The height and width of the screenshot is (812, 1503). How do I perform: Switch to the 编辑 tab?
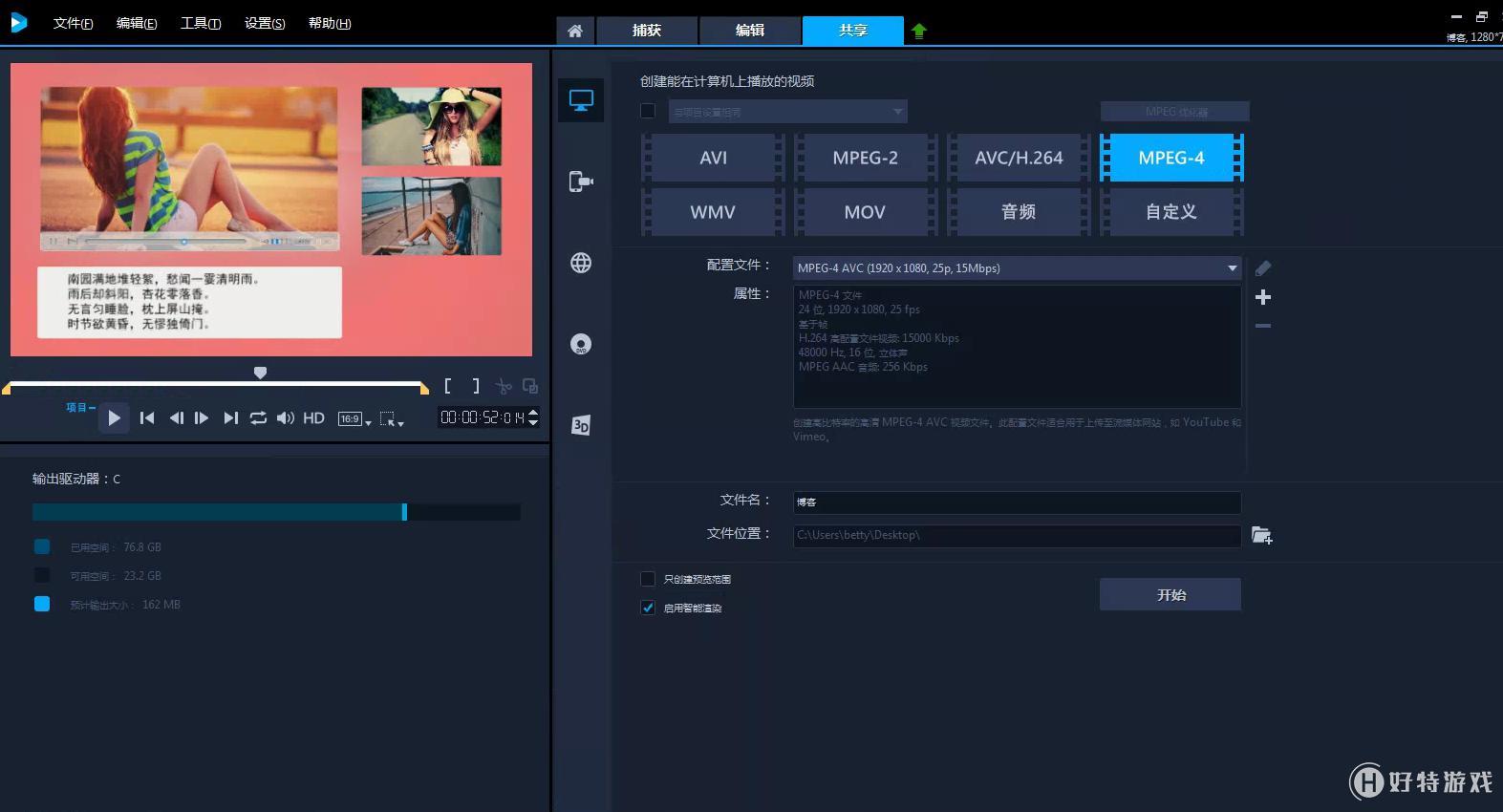click(x=750, y=31)
